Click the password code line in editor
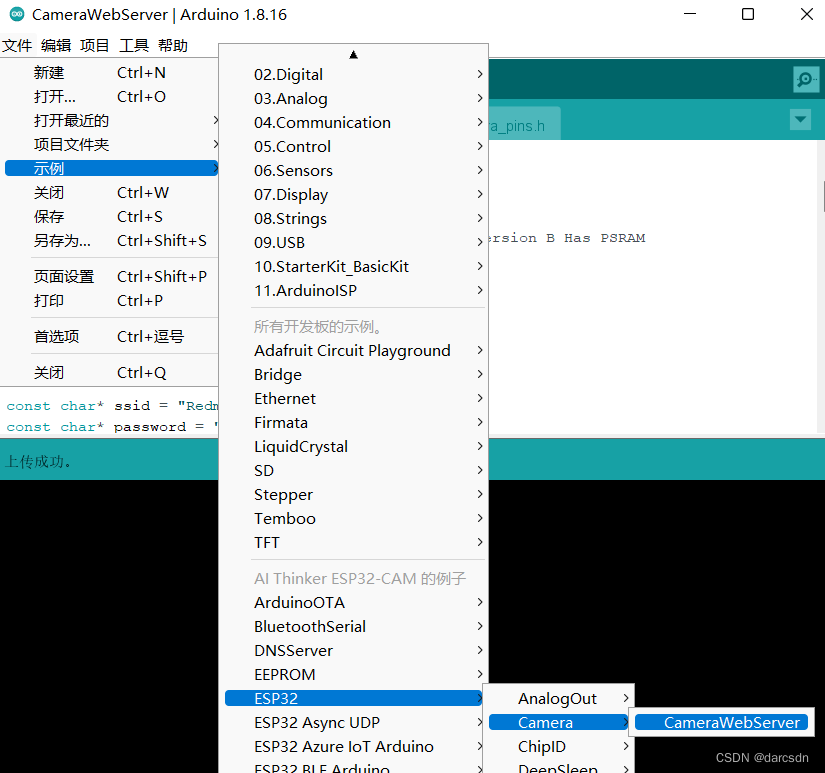This screenshot has width=825, height=773. point(112,427)
